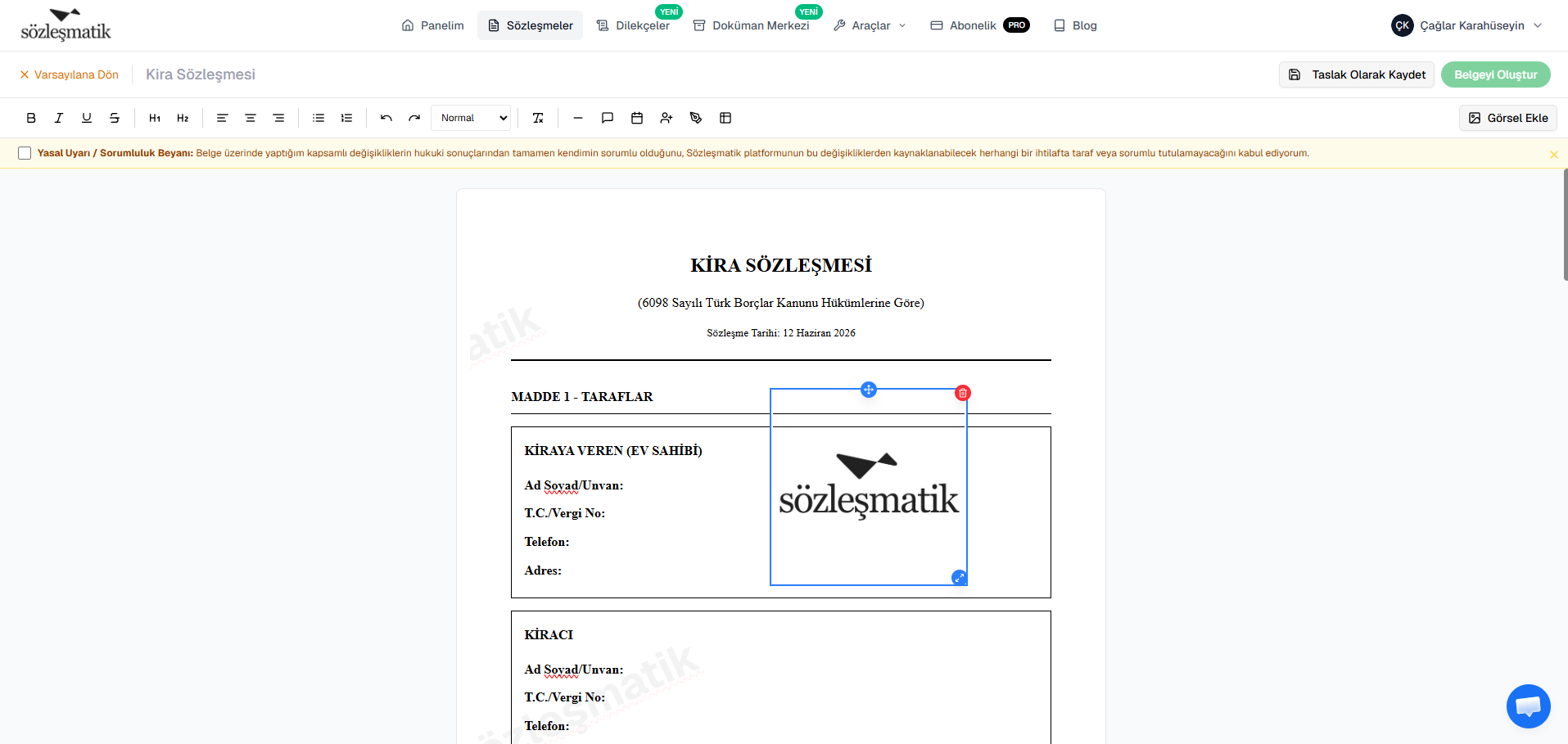Align text to the right

278,118
